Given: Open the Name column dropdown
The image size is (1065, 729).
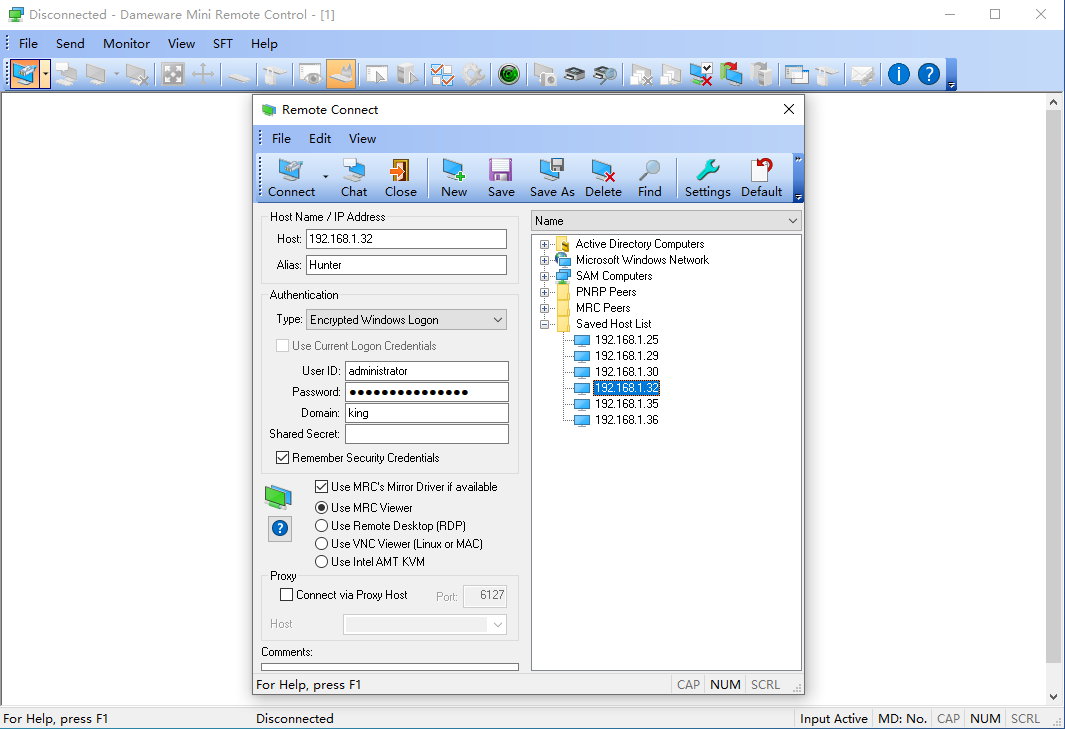Looking at the screenshot, I should (666, 221).
